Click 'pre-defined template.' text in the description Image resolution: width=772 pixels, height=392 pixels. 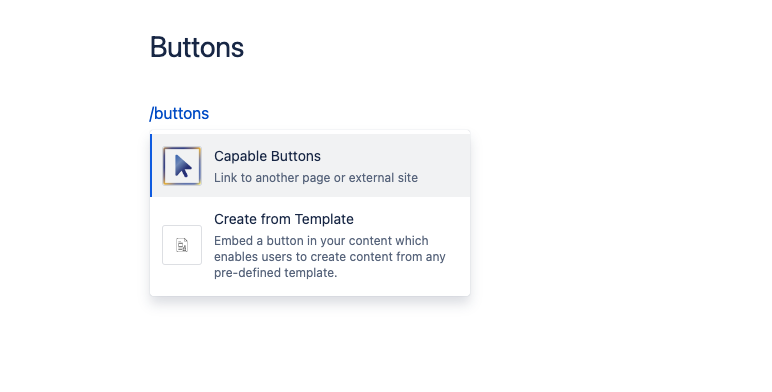click(x=276, y=273)
